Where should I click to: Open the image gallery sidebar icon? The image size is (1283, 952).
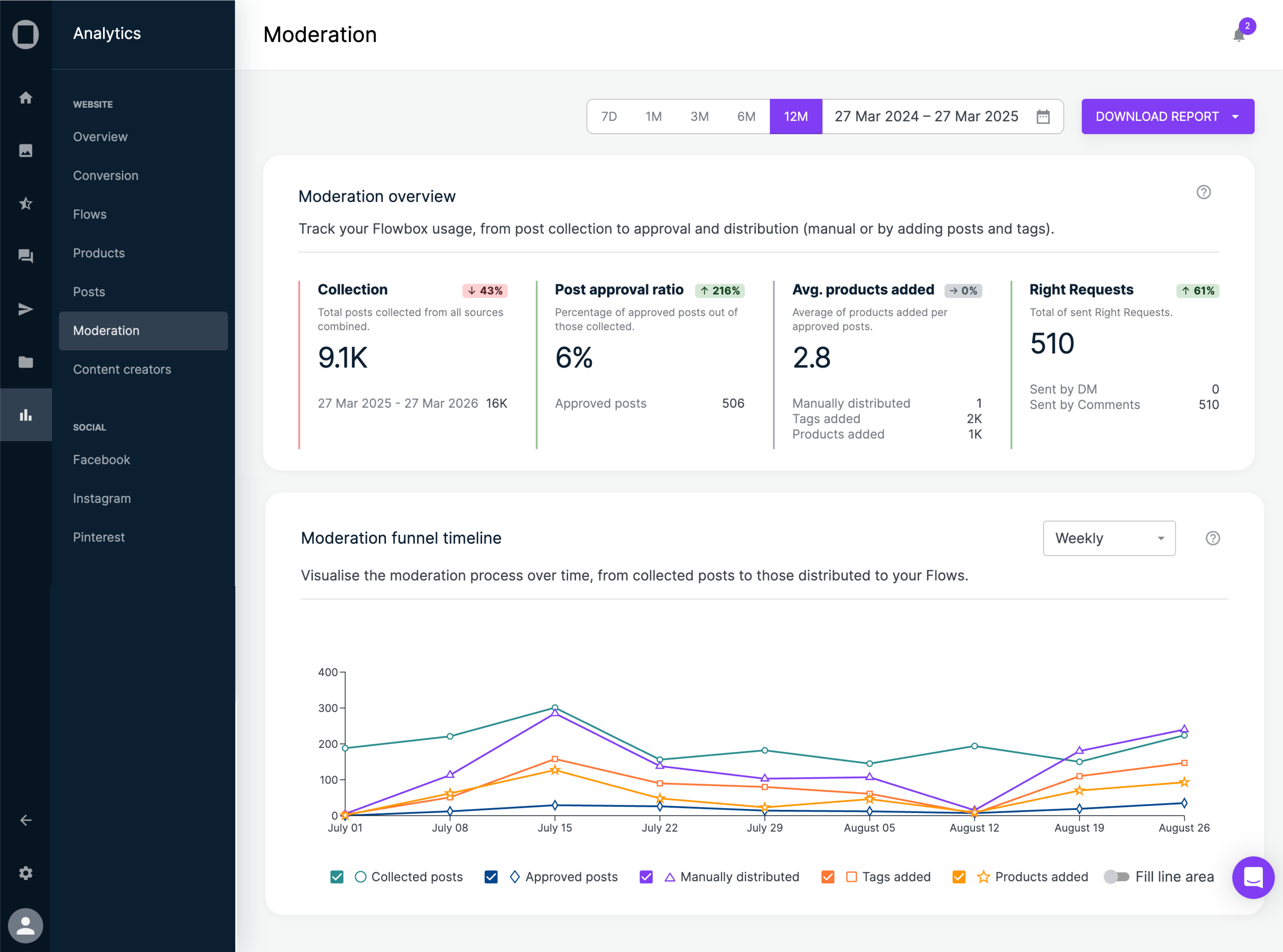point(25,150)
